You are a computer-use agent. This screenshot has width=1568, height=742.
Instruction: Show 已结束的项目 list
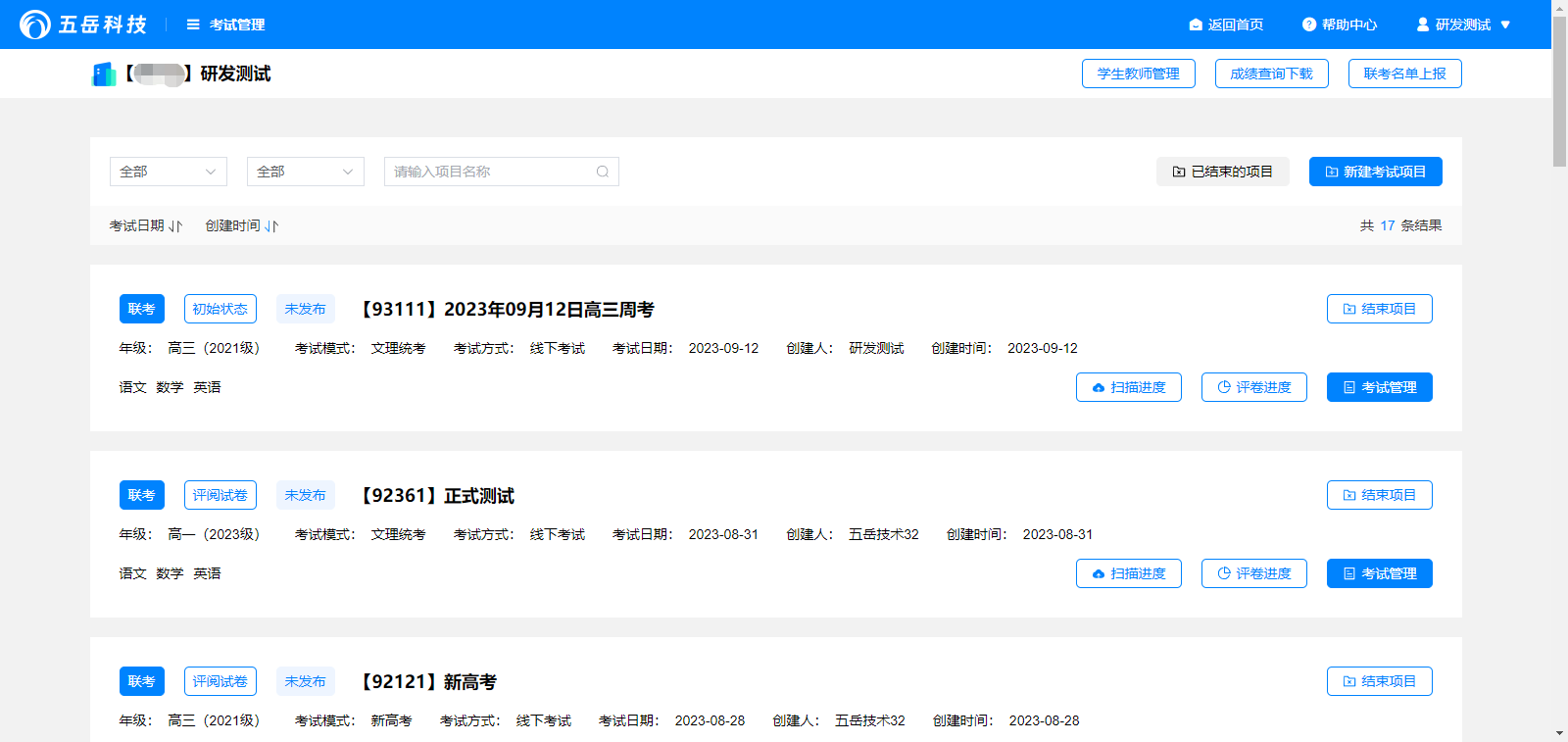(1222, 172)
